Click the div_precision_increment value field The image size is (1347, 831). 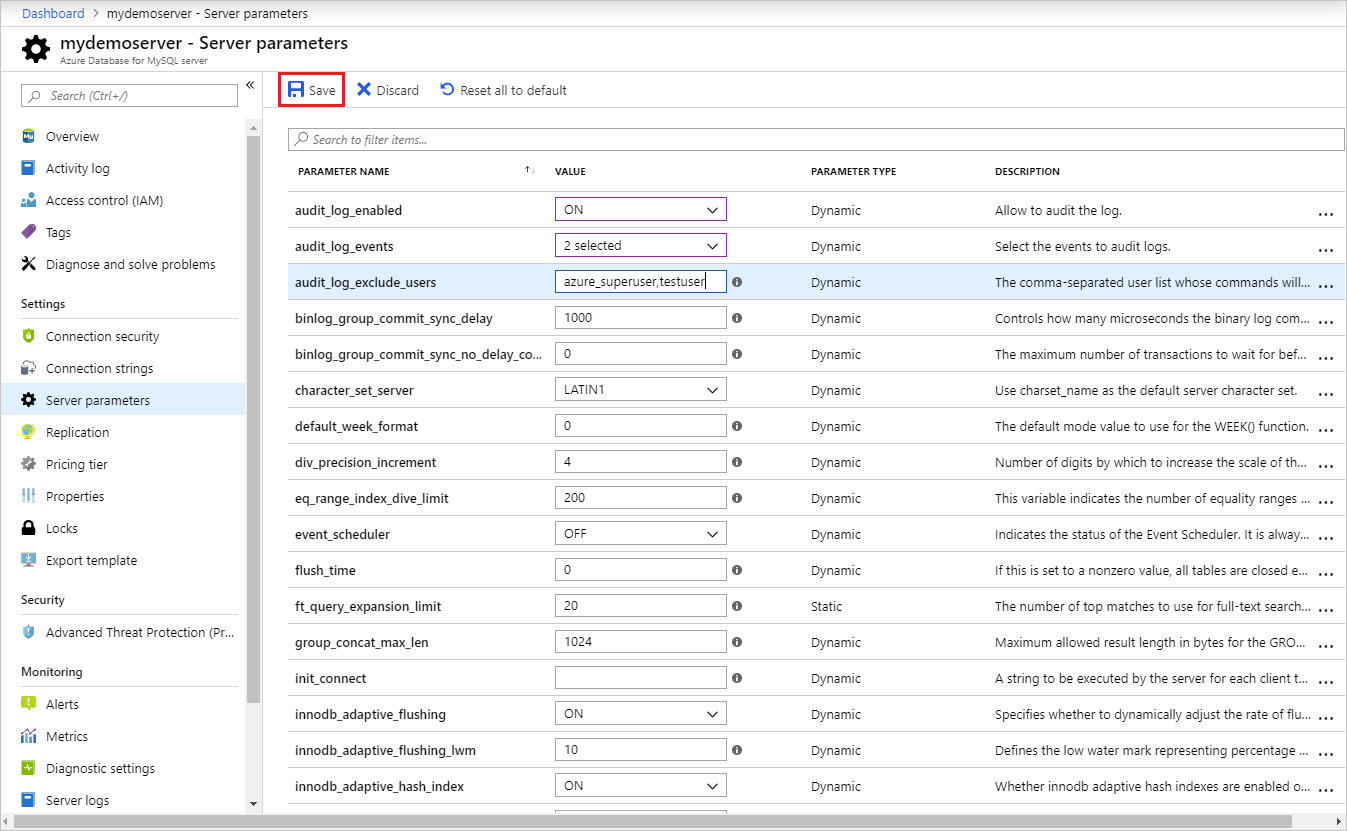tap(641, 462)
